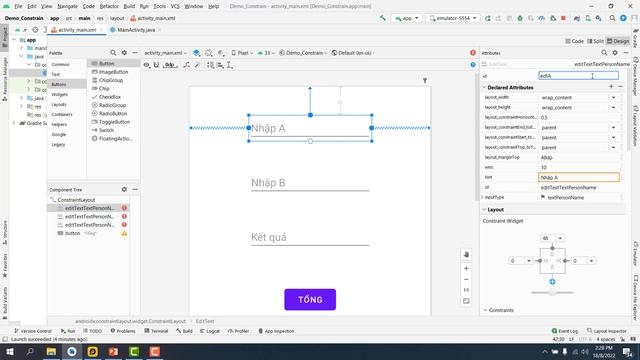This screenshot has height=360, width=640.
Task: Collapse the Layout section
Action: click(x=484, y=209)
